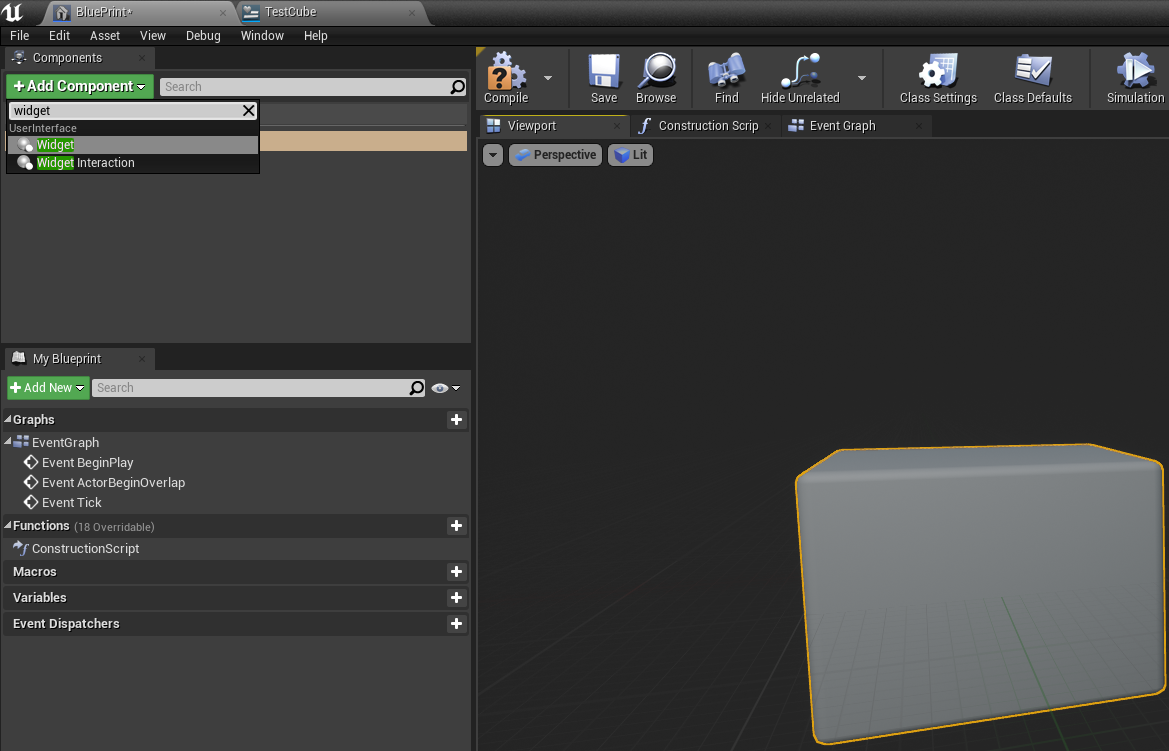Add a new variable with plus icon
The image size is (1169, 751).
[456, 597]
